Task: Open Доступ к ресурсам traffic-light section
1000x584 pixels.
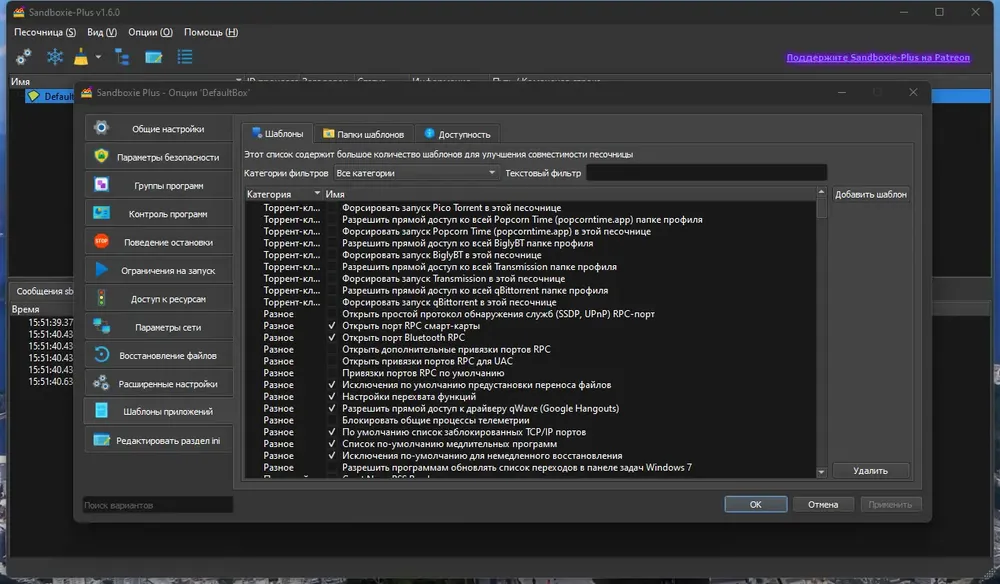Action: (158, 299)
